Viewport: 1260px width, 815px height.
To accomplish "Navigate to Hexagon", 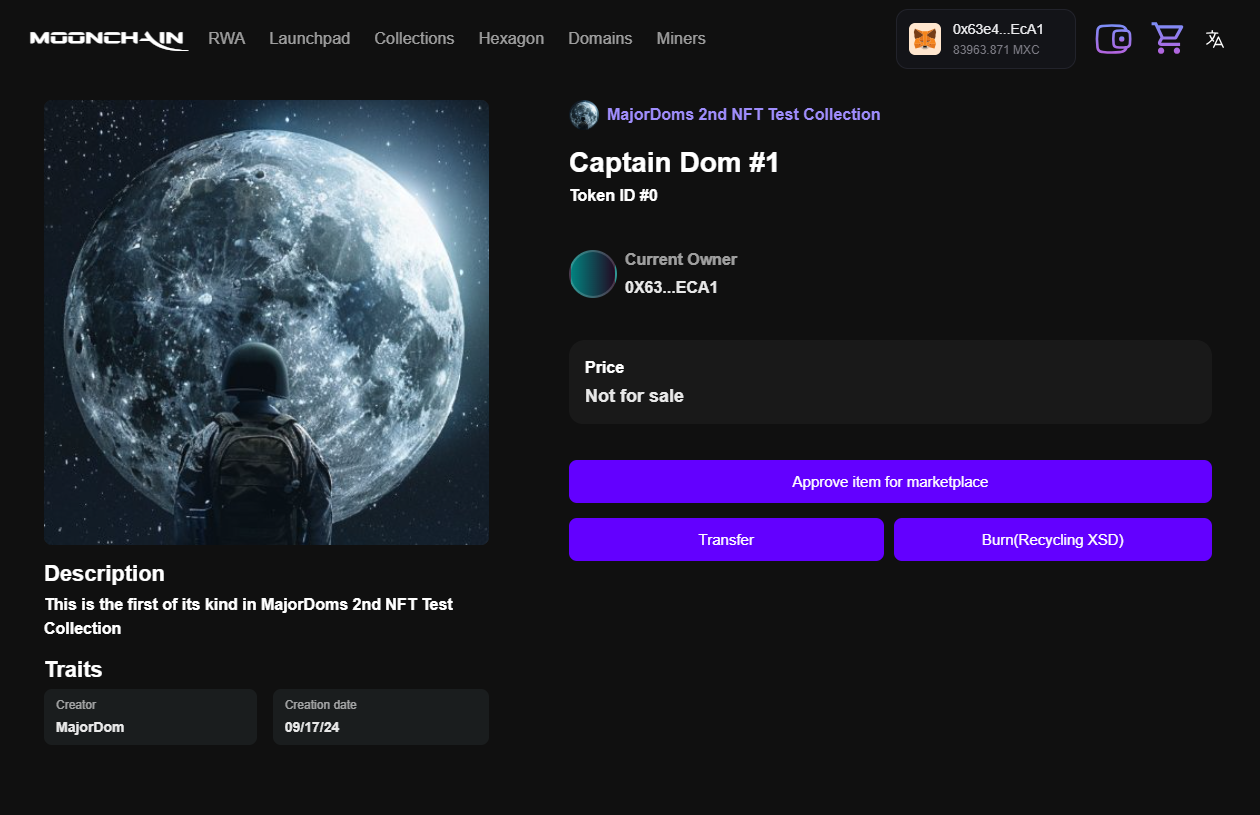I will click(511, 39).
